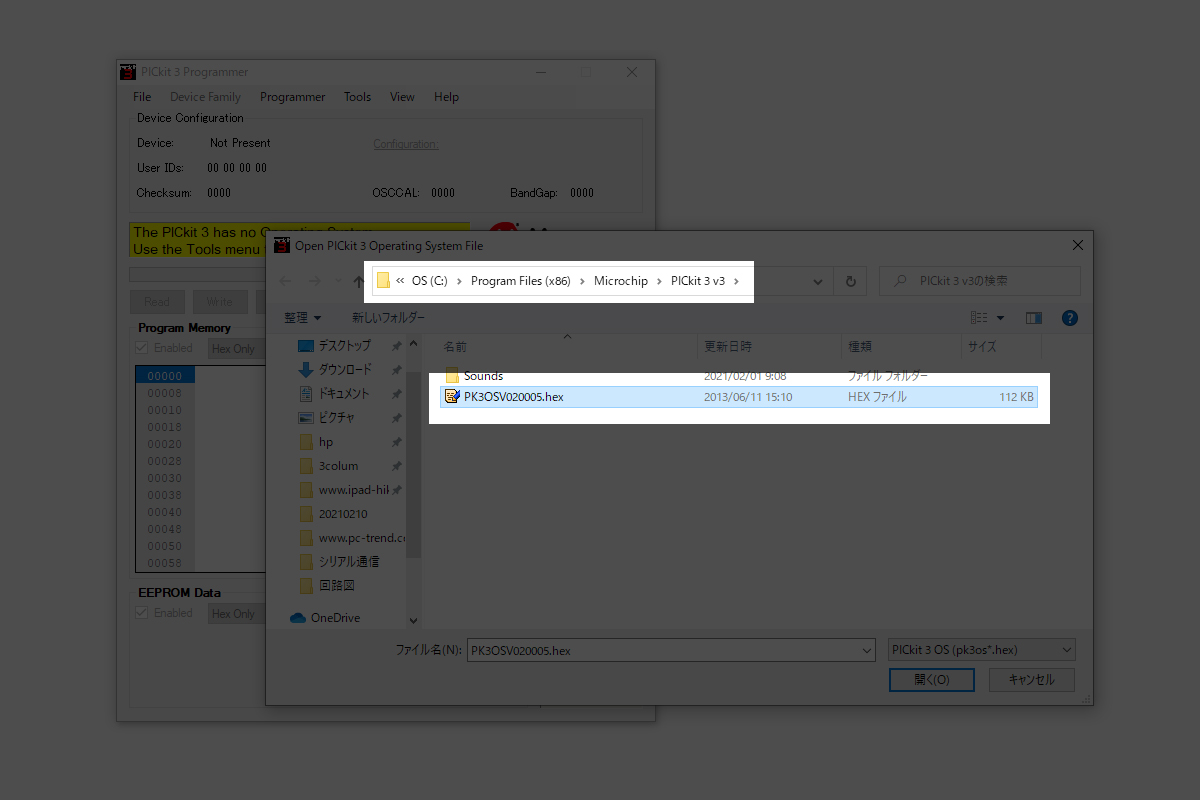Click the blue help question mark icon
Viewport: 1200px width, 800px height.
coord(1069,318)
